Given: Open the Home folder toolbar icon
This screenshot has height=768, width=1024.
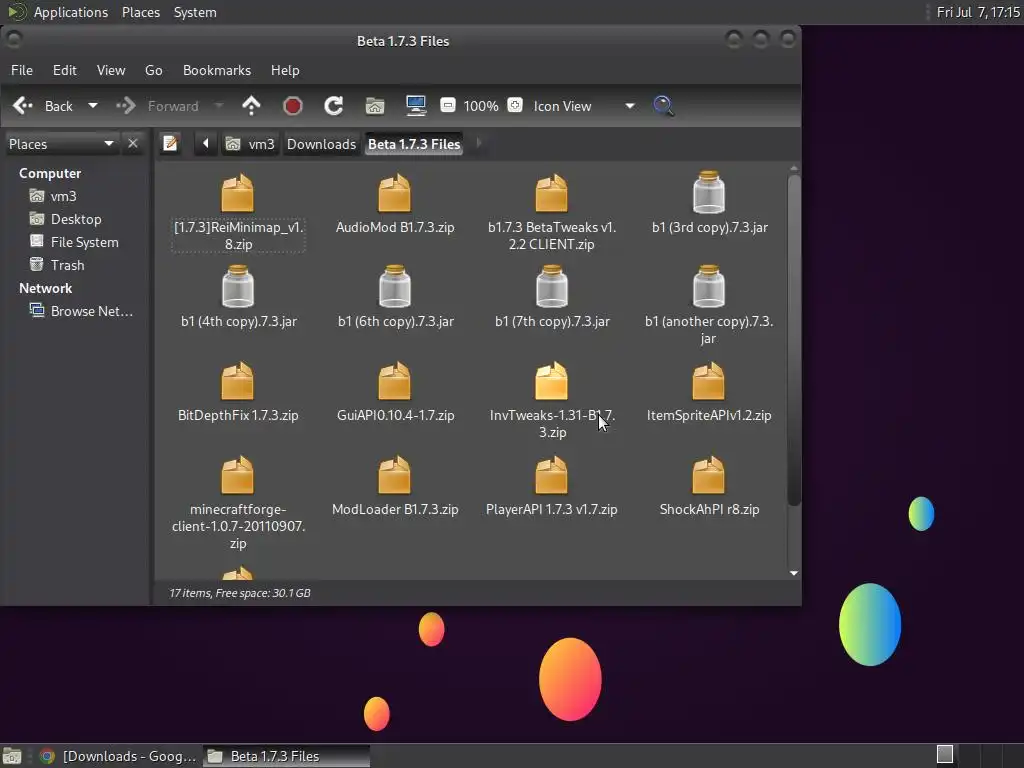Looking at the screenshot, I should (375, 106).
